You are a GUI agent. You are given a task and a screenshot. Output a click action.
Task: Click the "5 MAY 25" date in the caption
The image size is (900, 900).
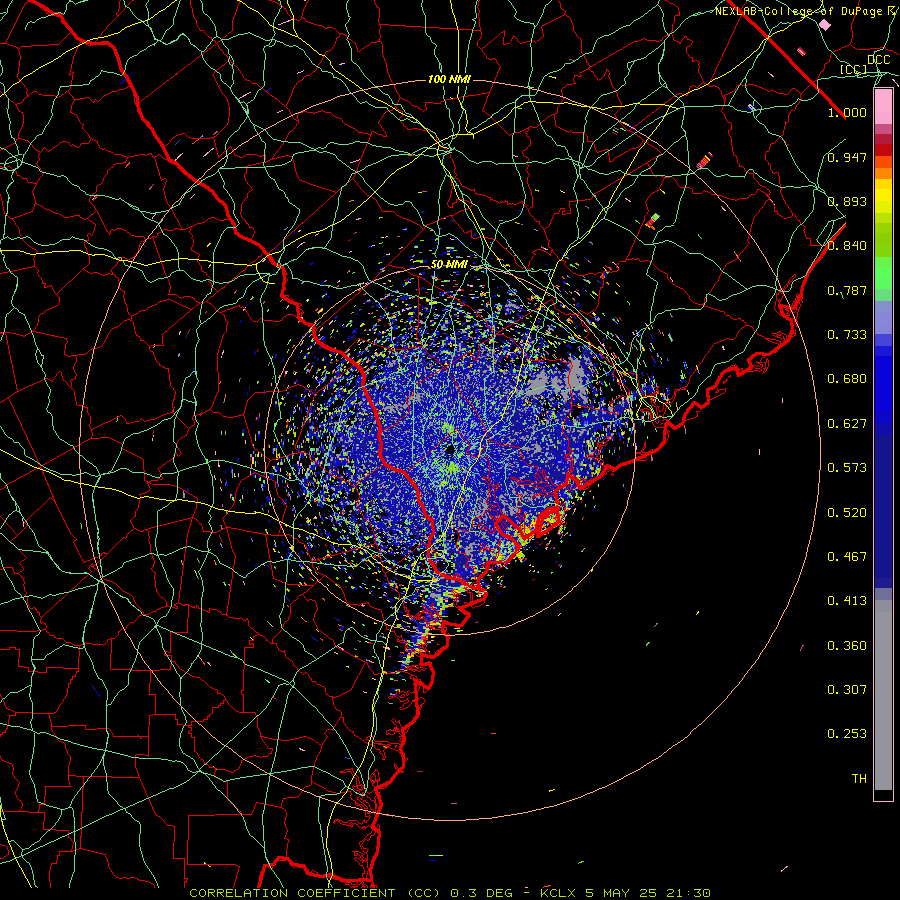[623, 893]
